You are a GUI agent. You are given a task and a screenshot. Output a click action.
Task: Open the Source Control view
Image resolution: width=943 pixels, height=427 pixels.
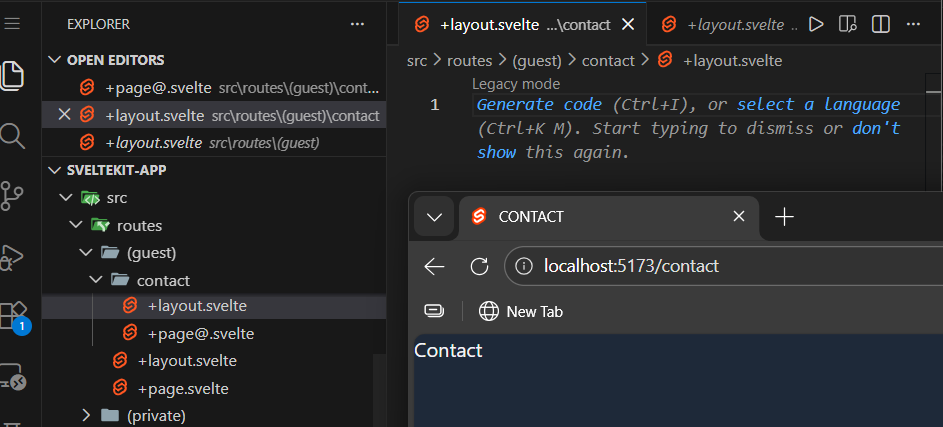tap(12, 196)
